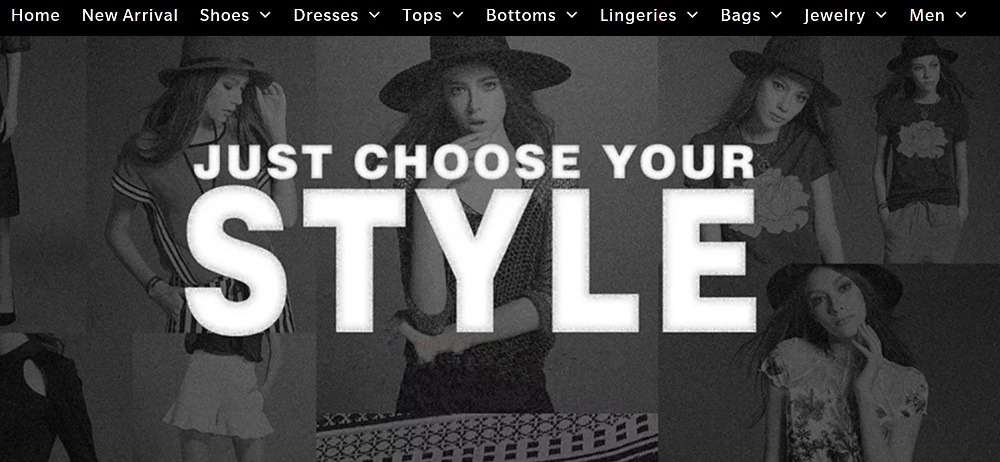This screenshot has width=1000, height=462.
Task: Click the Bags menu label
Action: (740, 15)
